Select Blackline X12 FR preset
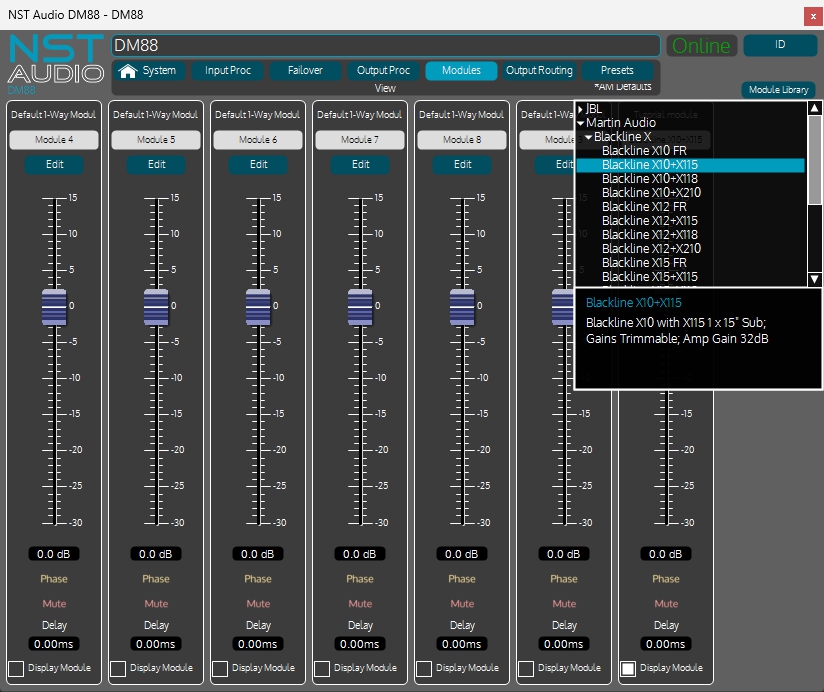 coord(644,207)
